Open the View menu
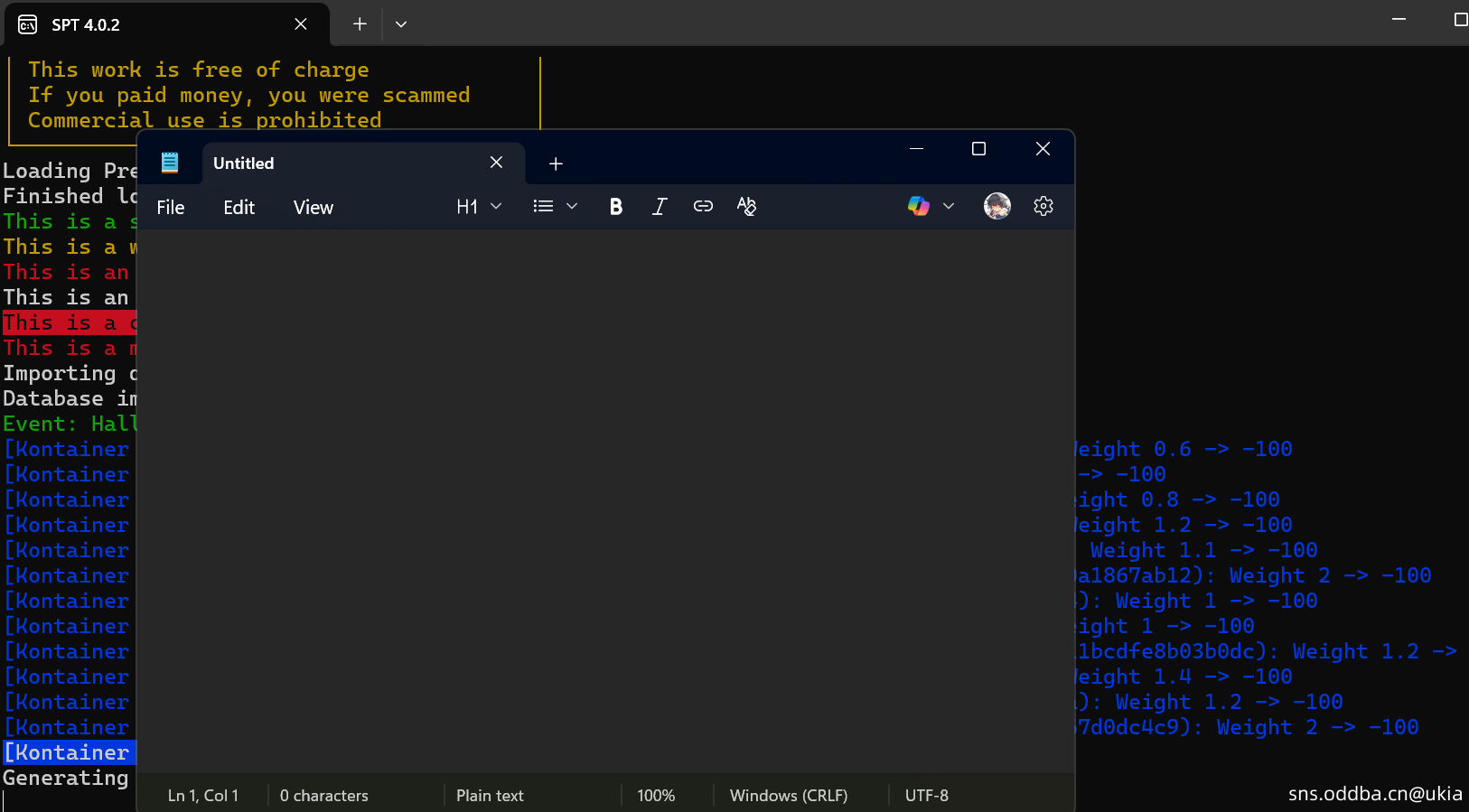1469x812 pixels. pyautogui.click(x=313, y=208)
